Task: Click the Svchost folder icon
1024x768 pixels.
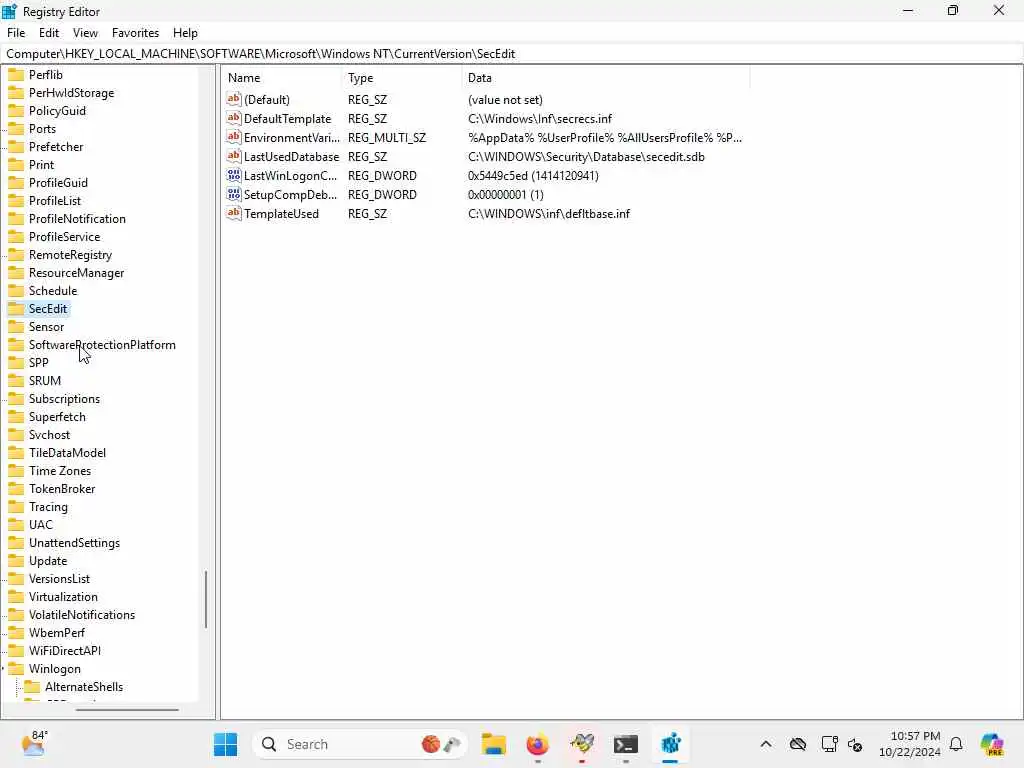Action: [x=16, y=434]
